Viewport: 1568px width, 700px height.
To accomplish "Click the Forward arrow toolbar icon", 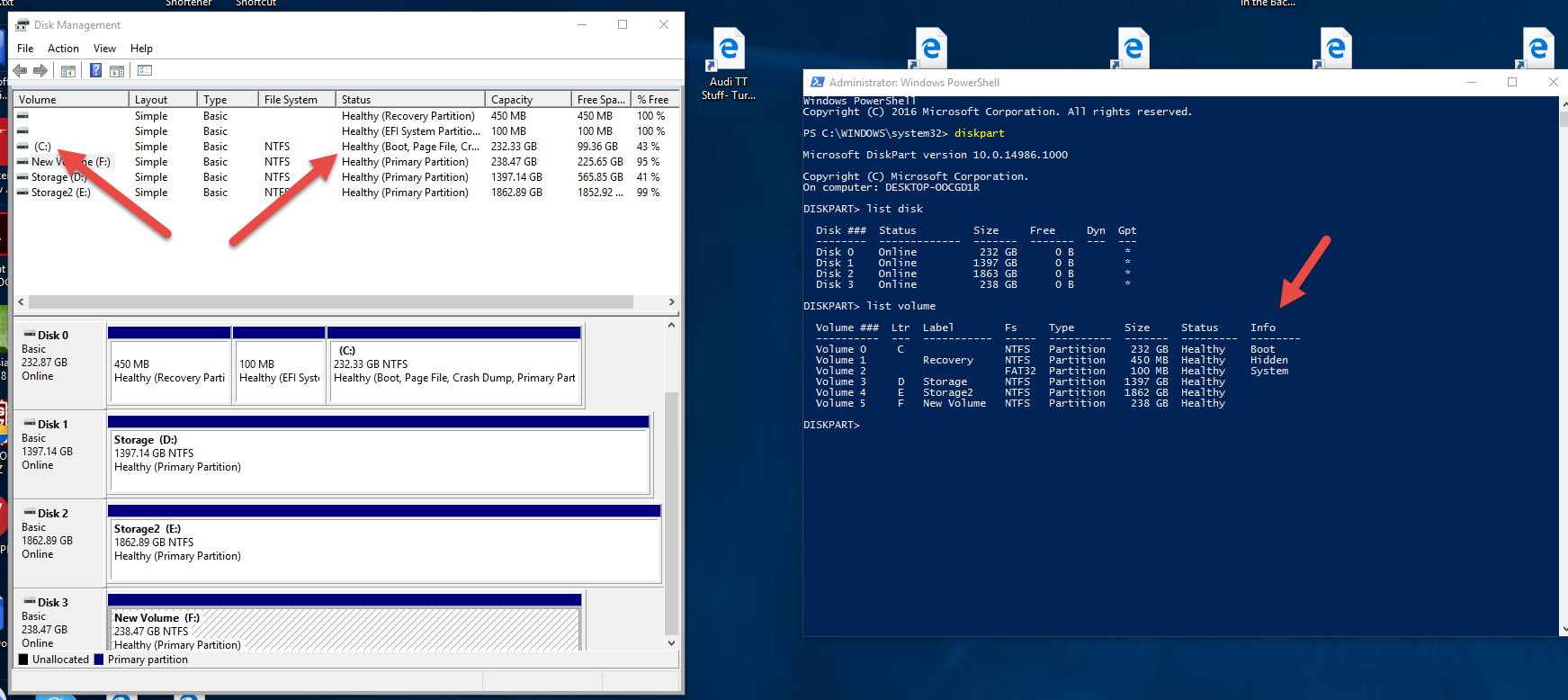I will pyautogui.click(x=40, y=71).
